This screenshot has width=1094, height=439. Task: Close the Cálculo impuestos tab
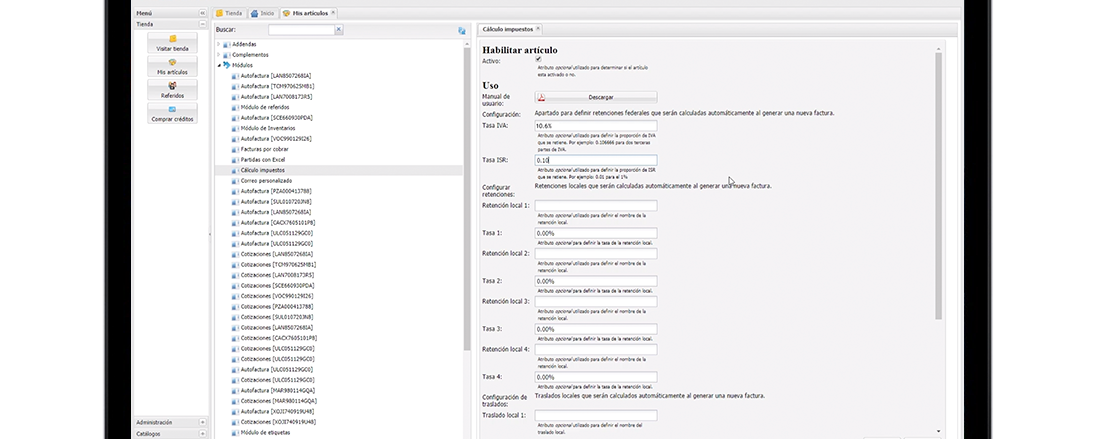coord(538,30)
